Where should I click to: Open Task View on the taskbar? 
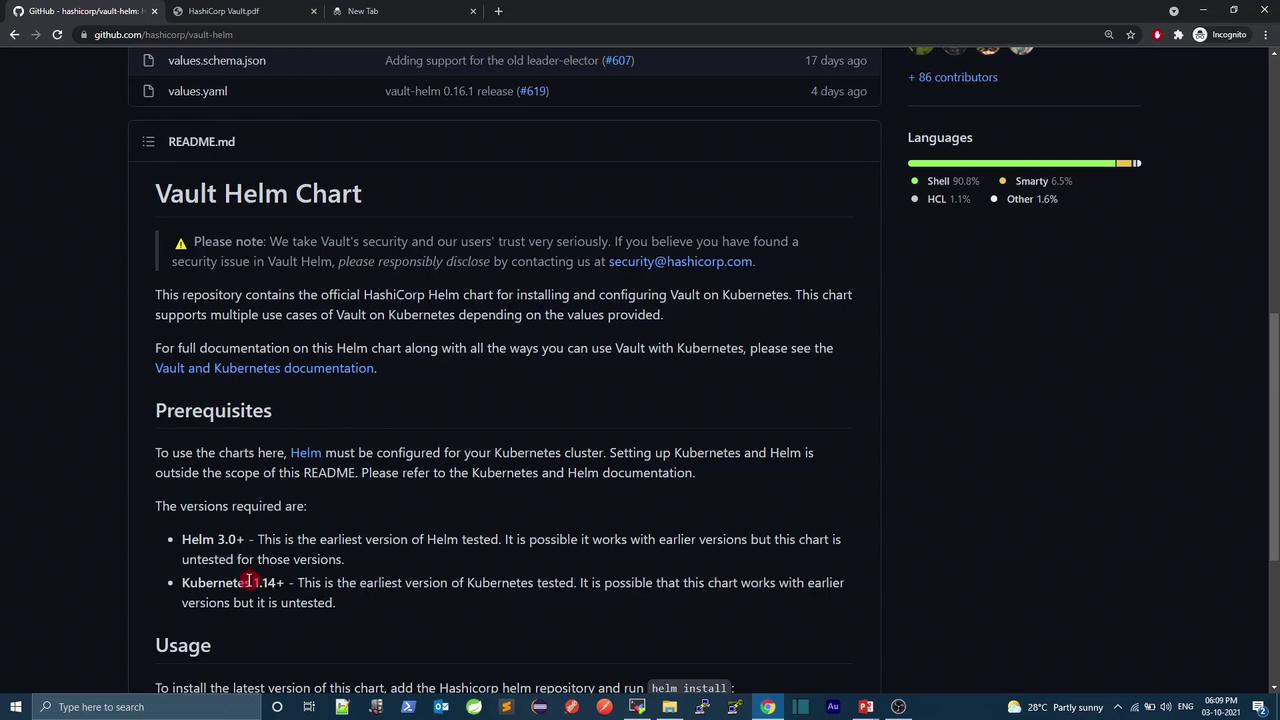tap(309, 707)
